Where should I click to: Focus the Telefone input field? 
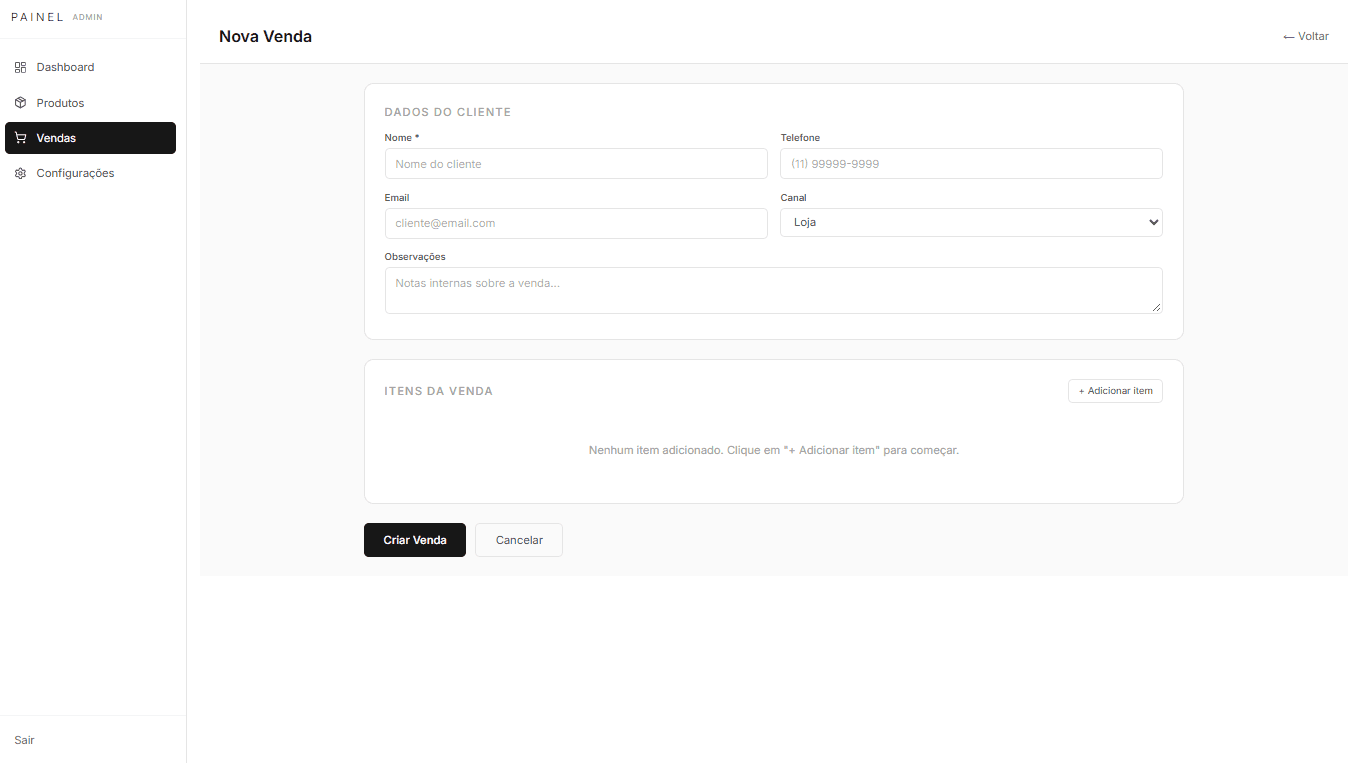971,164
